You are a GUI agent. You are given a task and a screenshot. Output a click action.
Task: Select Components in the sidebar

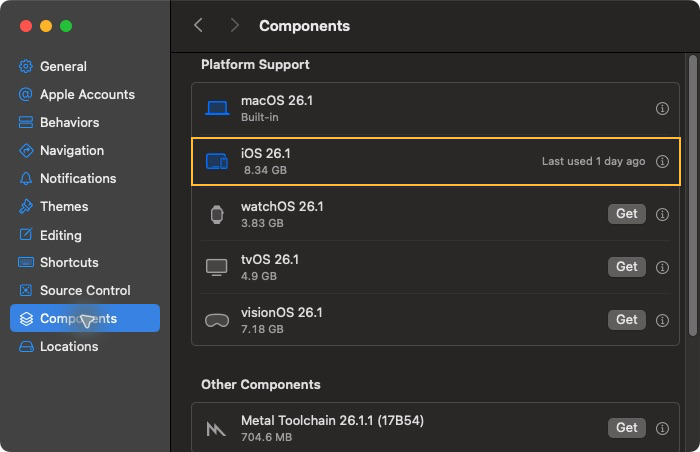coord(85,318)
